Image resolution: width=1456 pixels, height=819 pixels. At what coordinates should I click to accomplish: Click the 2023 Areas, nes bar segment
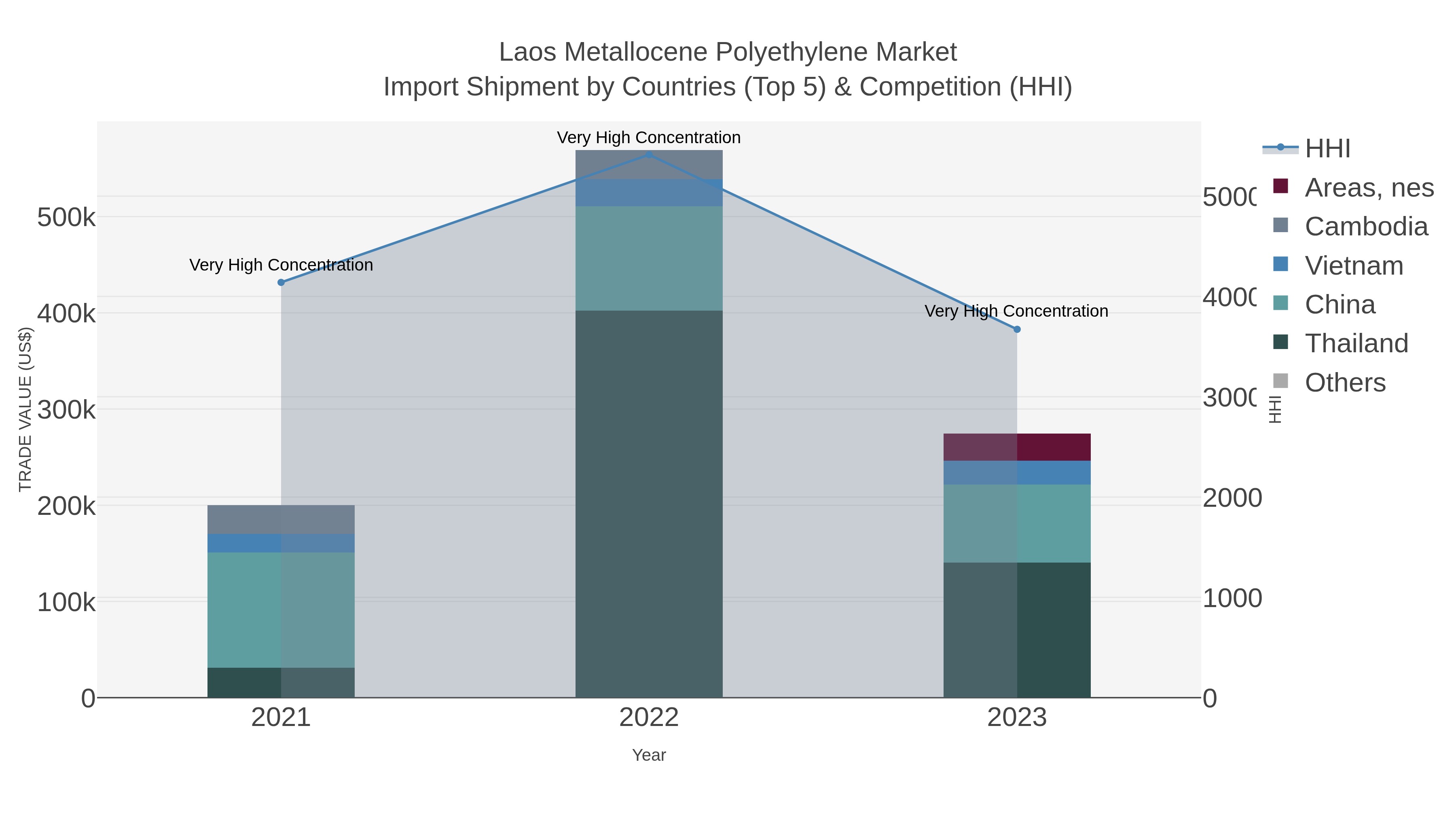pos(1017,448)
